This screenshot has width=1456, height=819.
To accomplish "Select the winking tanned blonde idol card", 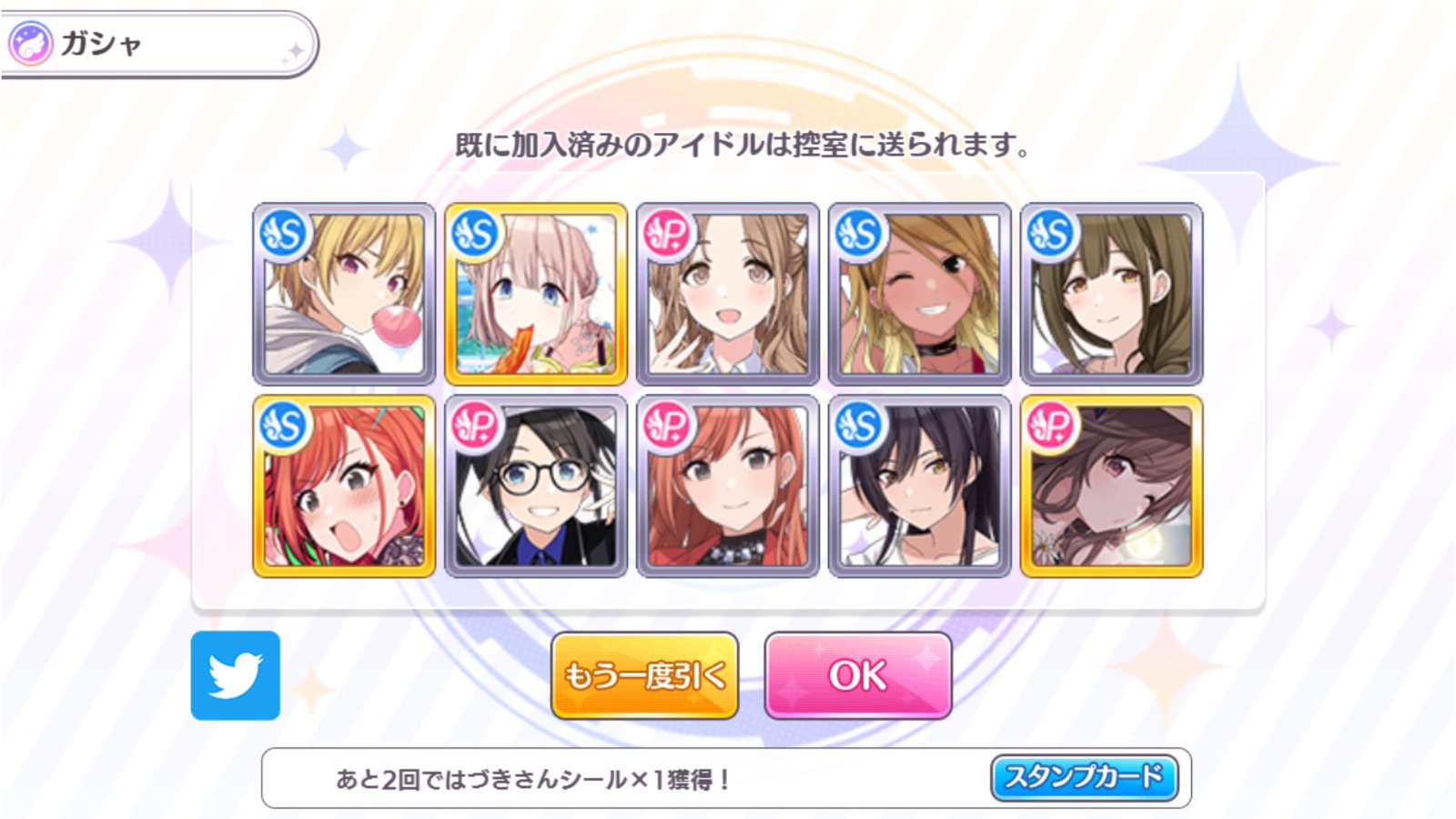I will [920, 294].
